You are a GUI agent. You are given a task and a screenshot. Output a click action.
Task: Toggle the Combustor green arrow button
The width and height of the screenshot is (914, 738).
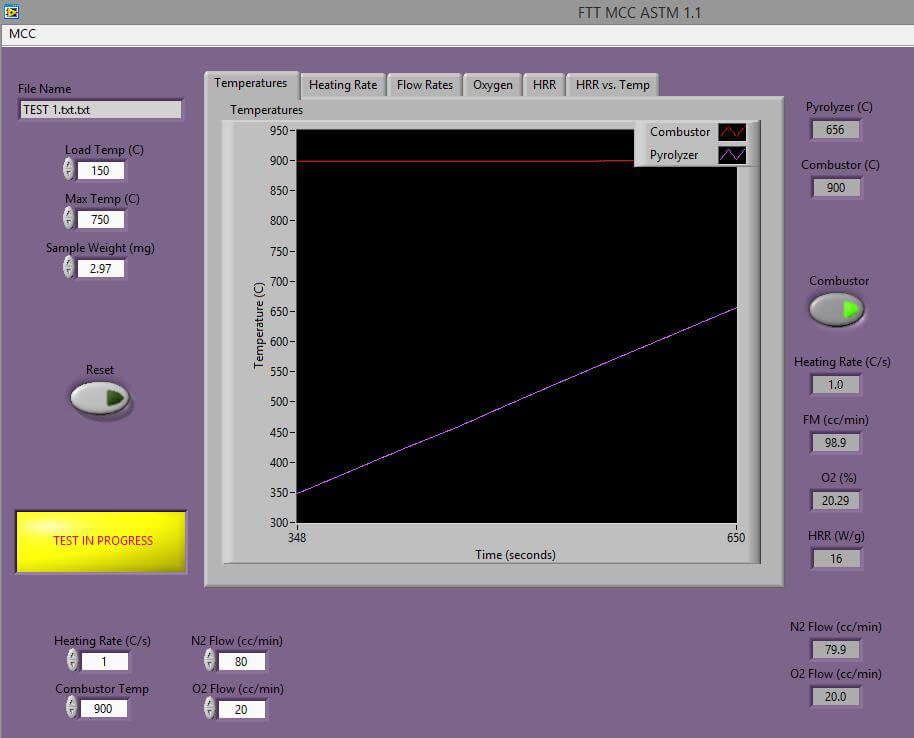coord(837,310)
